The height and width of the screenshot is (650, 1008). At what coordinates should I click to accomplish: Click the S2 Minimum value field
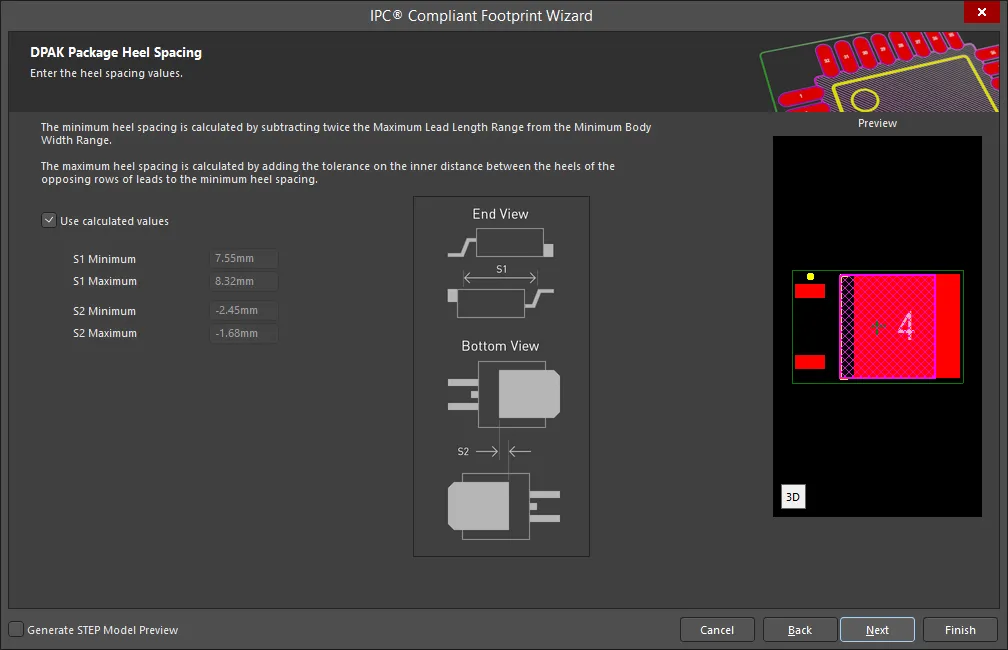pyautogui.click(x=244, y=311)
